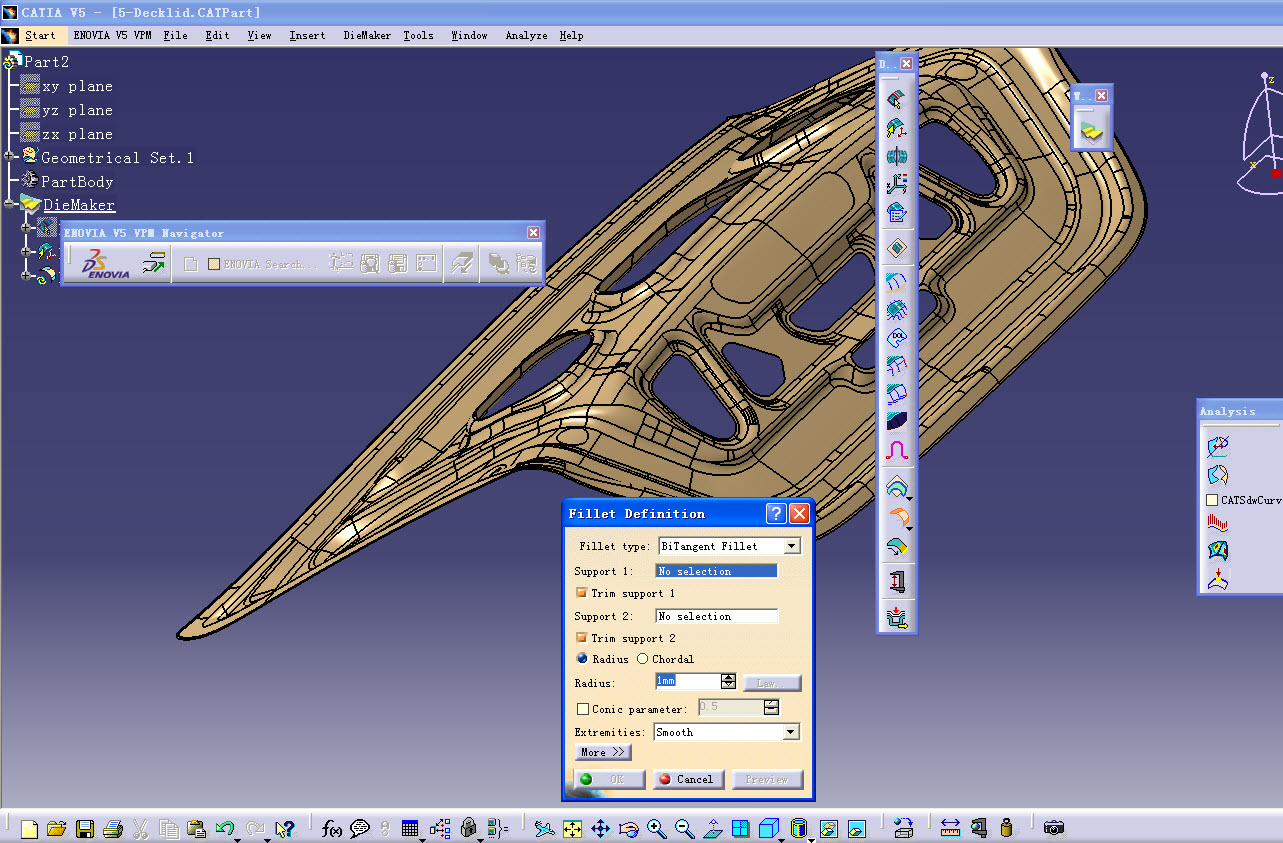Image resolution: width=1283 pixels, height=843 pixels.
Task: Select the Radius radio option
Action: click(582, 659)
